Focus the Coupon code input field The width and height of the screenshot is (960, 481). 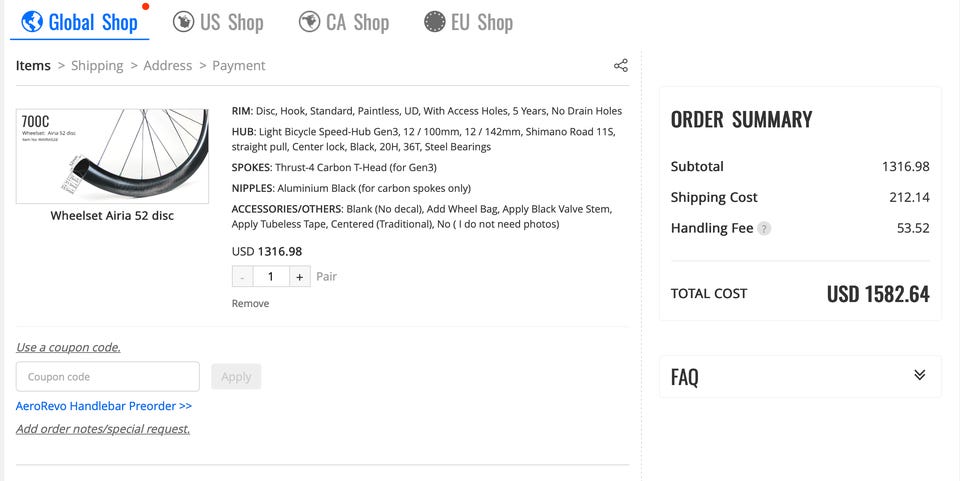coord(108,377)
